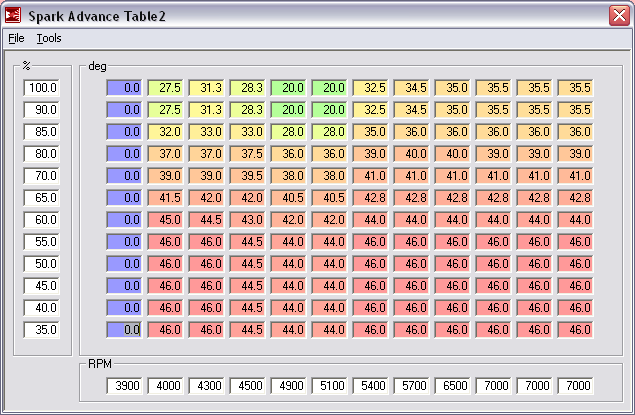This screenshot has height=415, width=635.
Task: Click the 35.0 percent load field
Action: click(x=42, y=330)
